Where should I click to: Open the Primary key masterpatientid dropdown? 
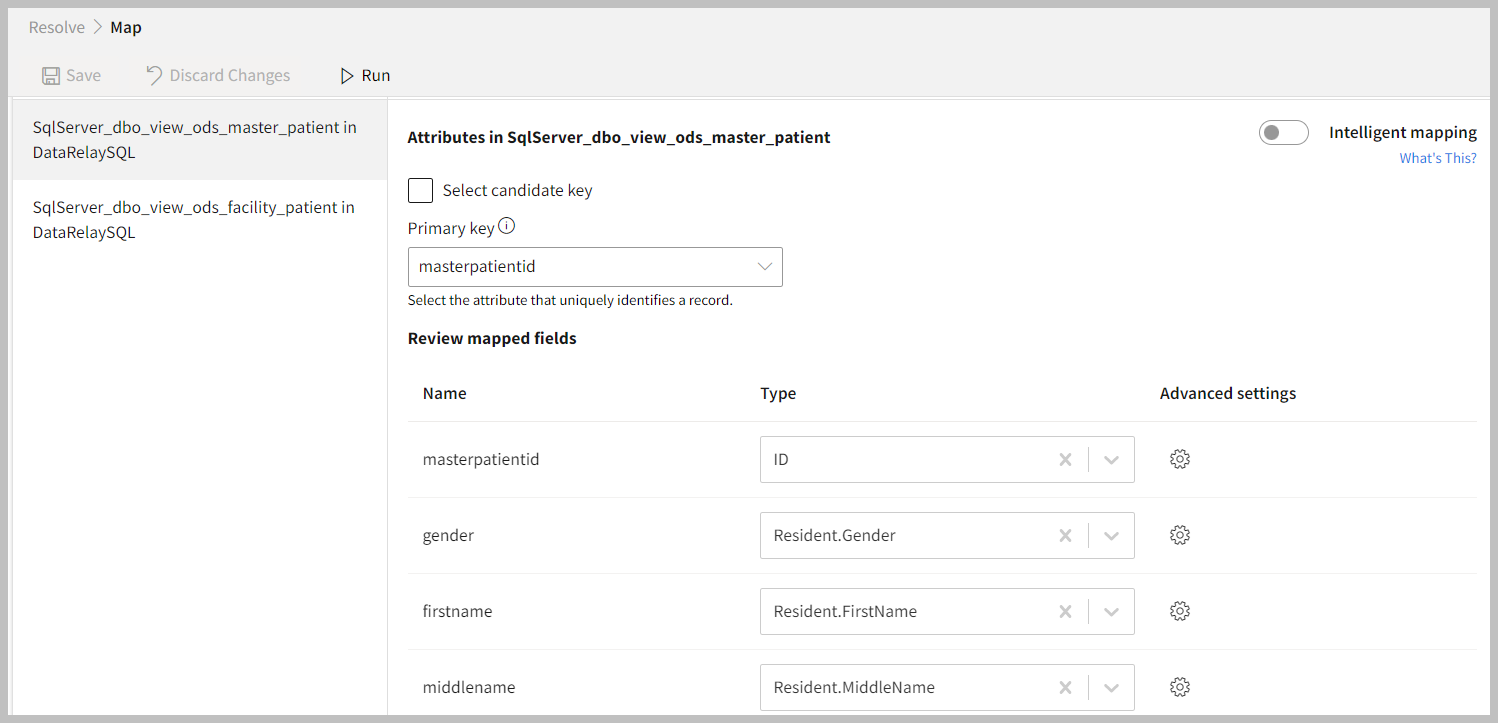595,267
